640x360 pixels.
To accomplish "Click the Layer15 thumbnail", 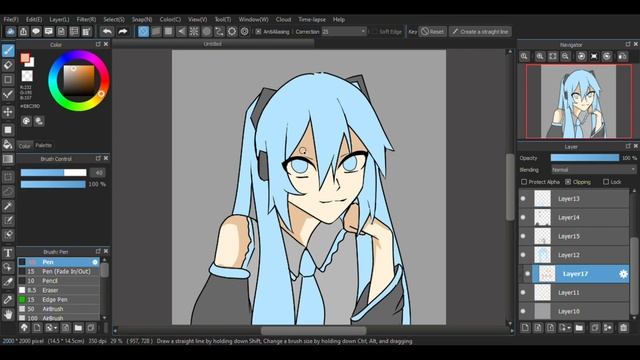I will pos(542,236).
